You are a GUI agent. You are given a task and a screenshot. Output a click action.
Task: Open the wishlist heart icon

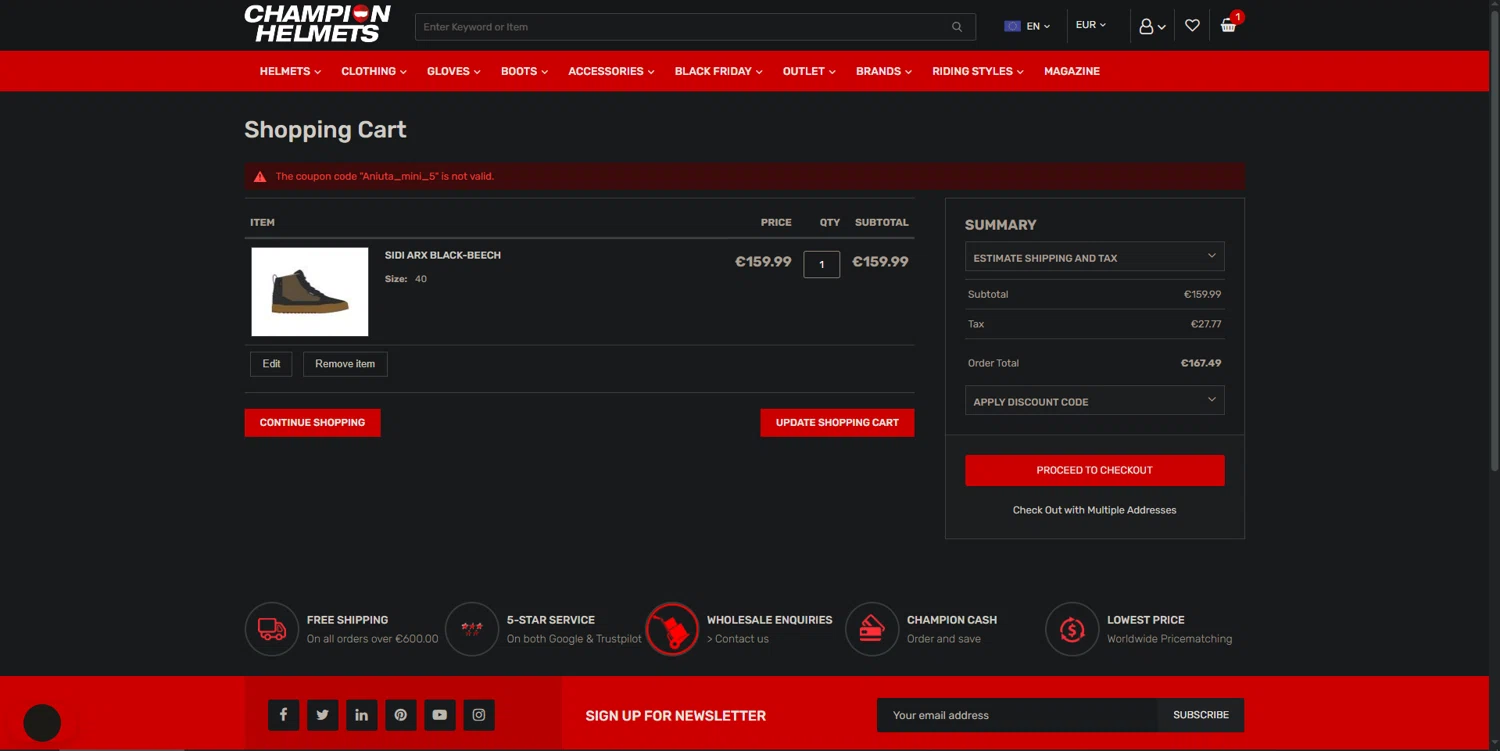tap(1192, 26)
